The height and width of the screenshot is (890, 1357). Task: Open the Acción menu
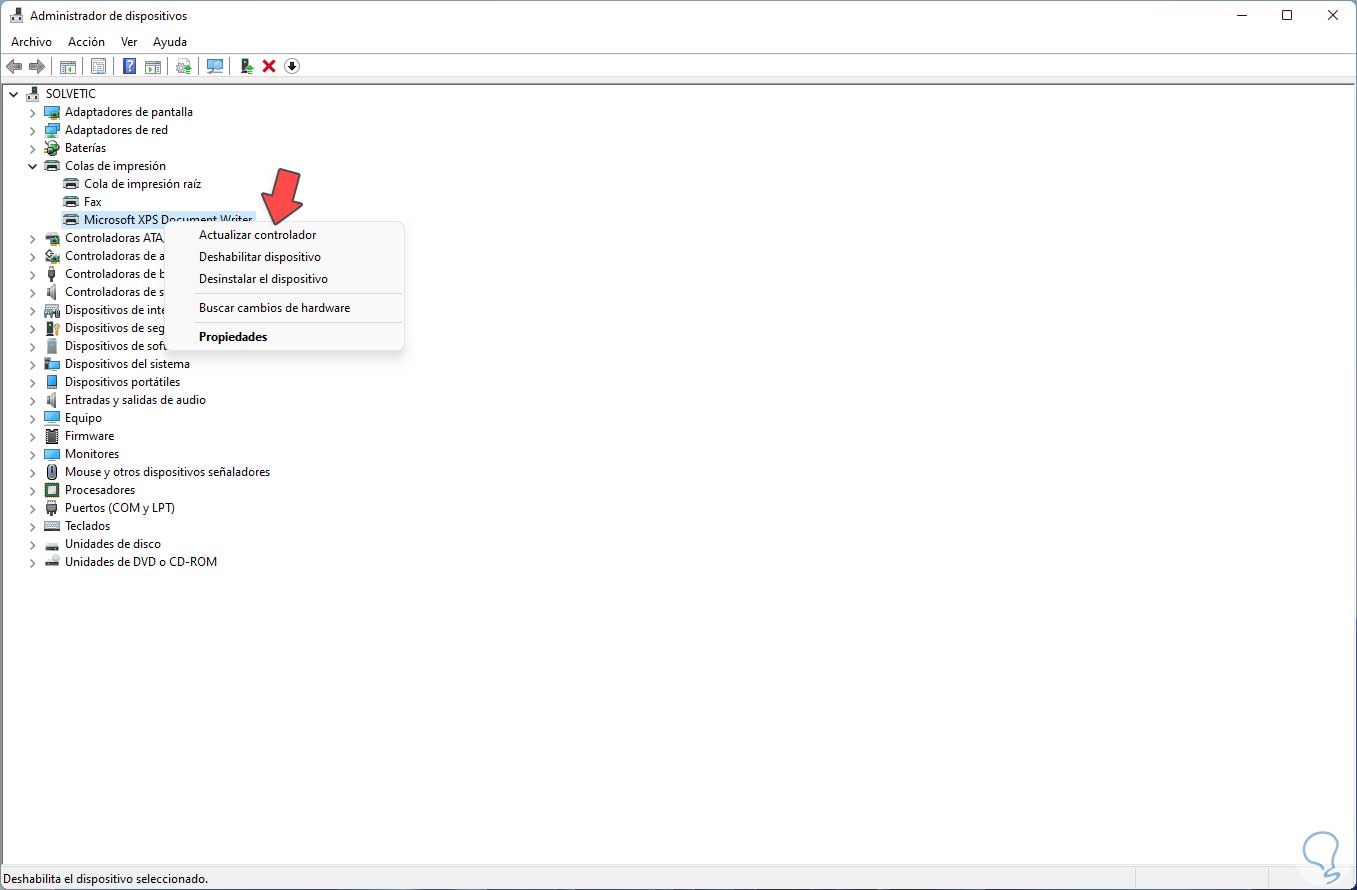pyautogui.click(x=86, y=42)
